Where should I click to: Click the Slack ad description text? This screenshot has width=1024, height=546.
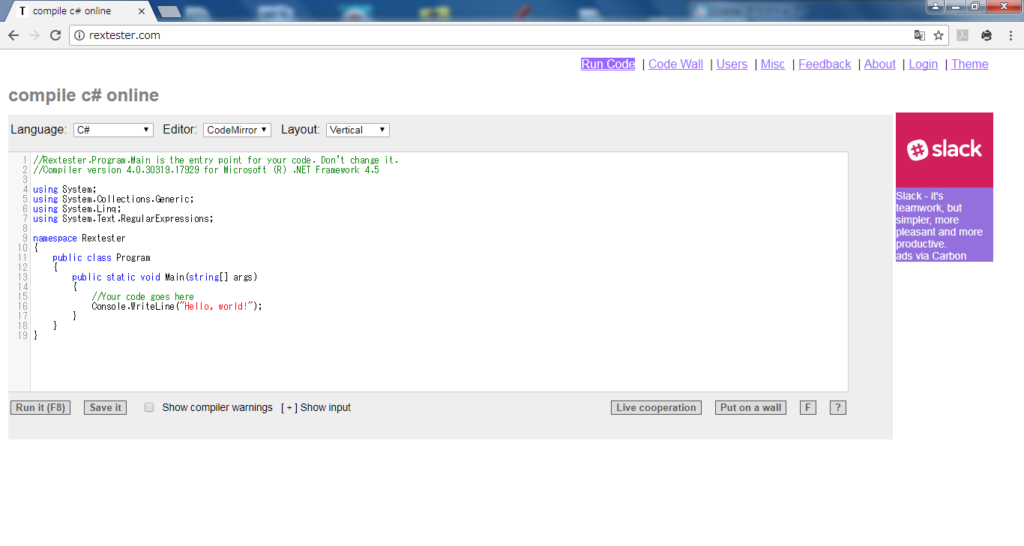(x=939, y=219)
